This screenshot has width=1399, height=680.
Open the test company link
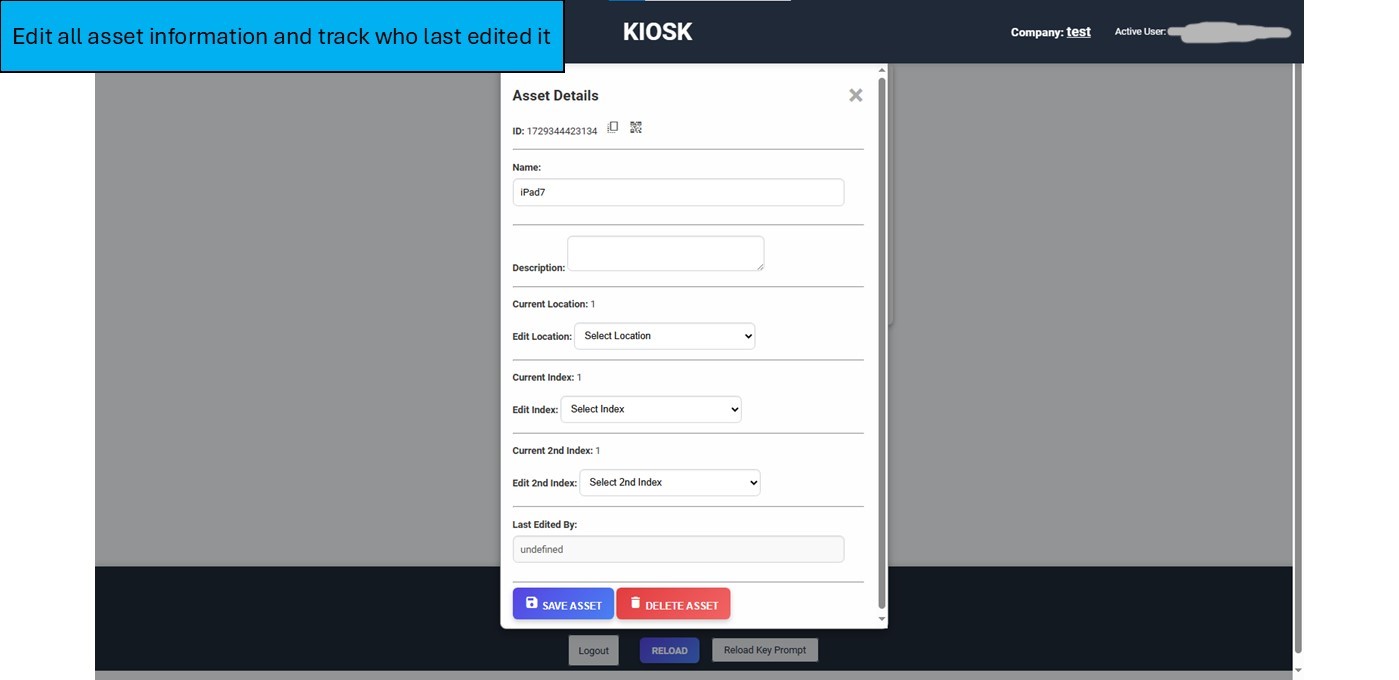click(x=1078, y=32)
